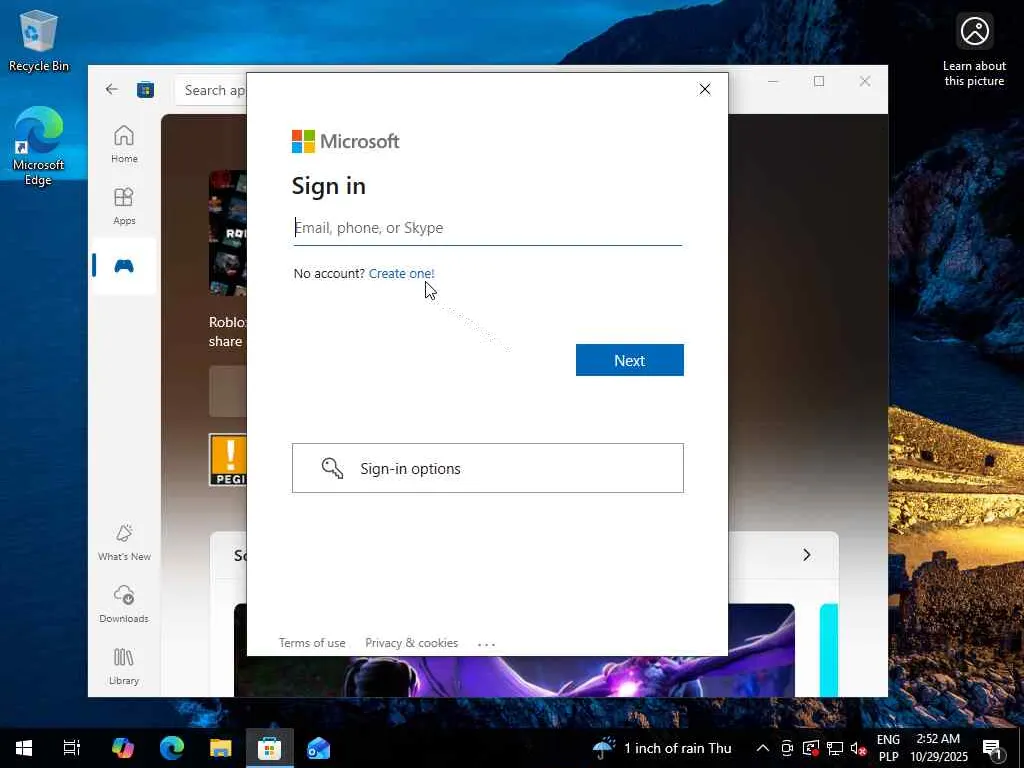Open Library in Store sidebar
Viewport: 1024px width, 768px height.
pyautogui.click(x=124, y=666)
